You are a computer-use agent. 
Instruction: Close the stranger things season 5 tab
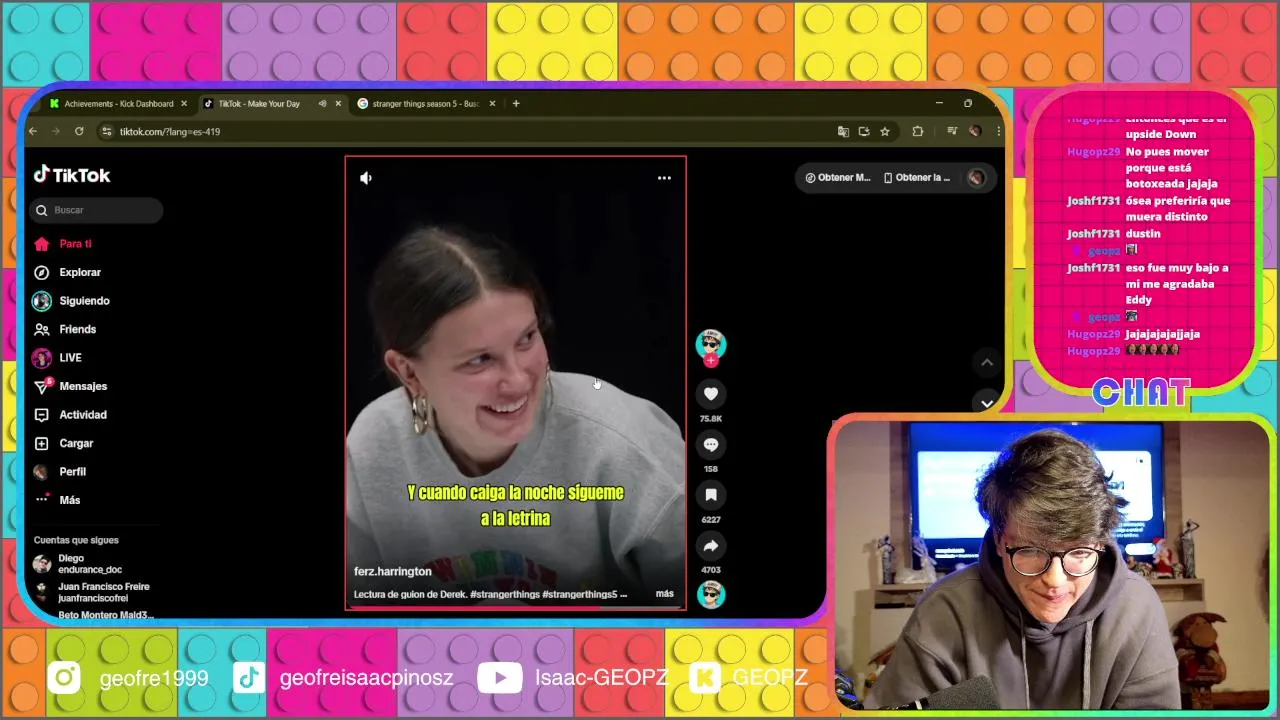coord(492,104)
